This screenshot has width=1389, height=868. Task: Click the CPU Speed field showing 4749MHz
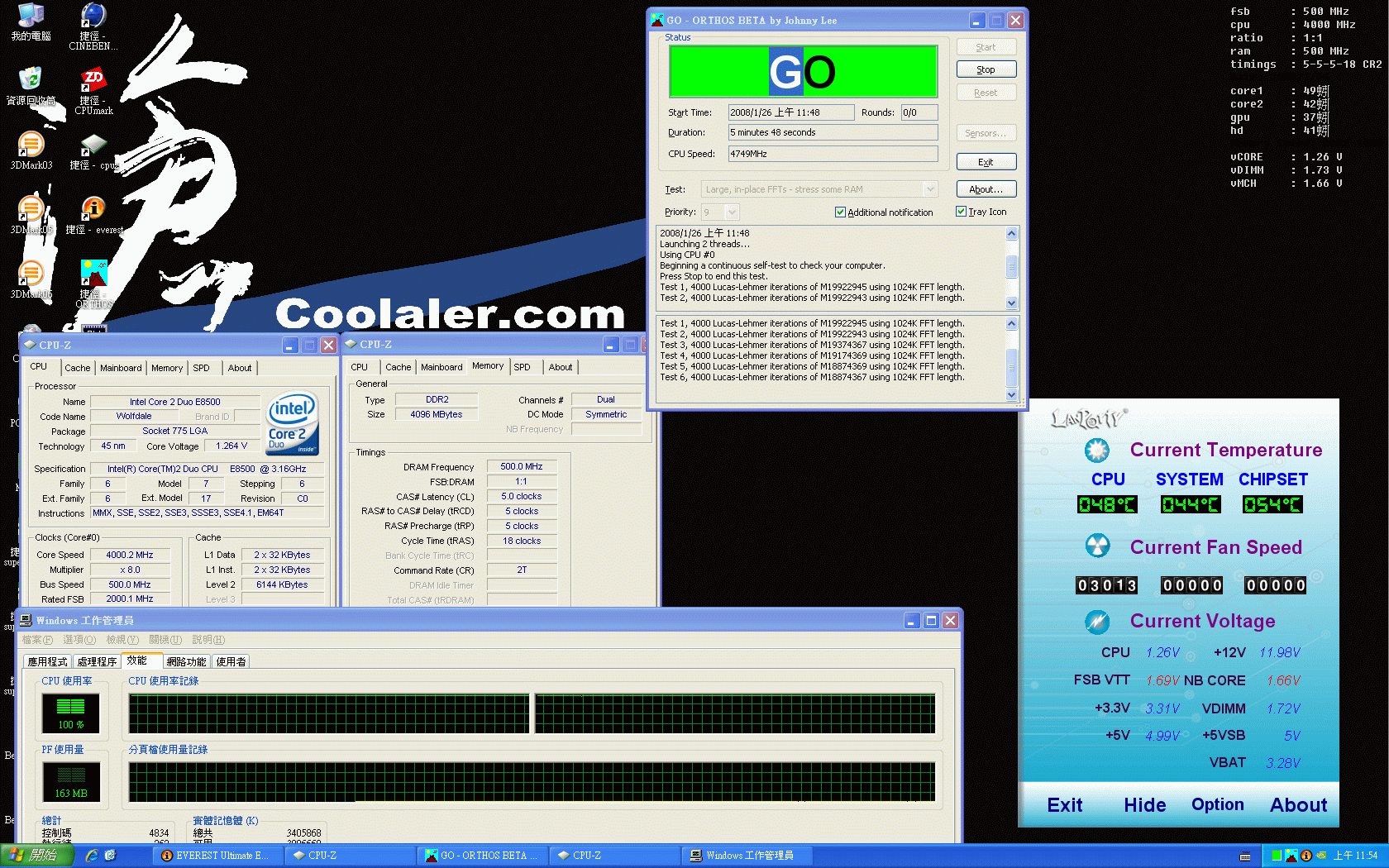click(833, 154)
